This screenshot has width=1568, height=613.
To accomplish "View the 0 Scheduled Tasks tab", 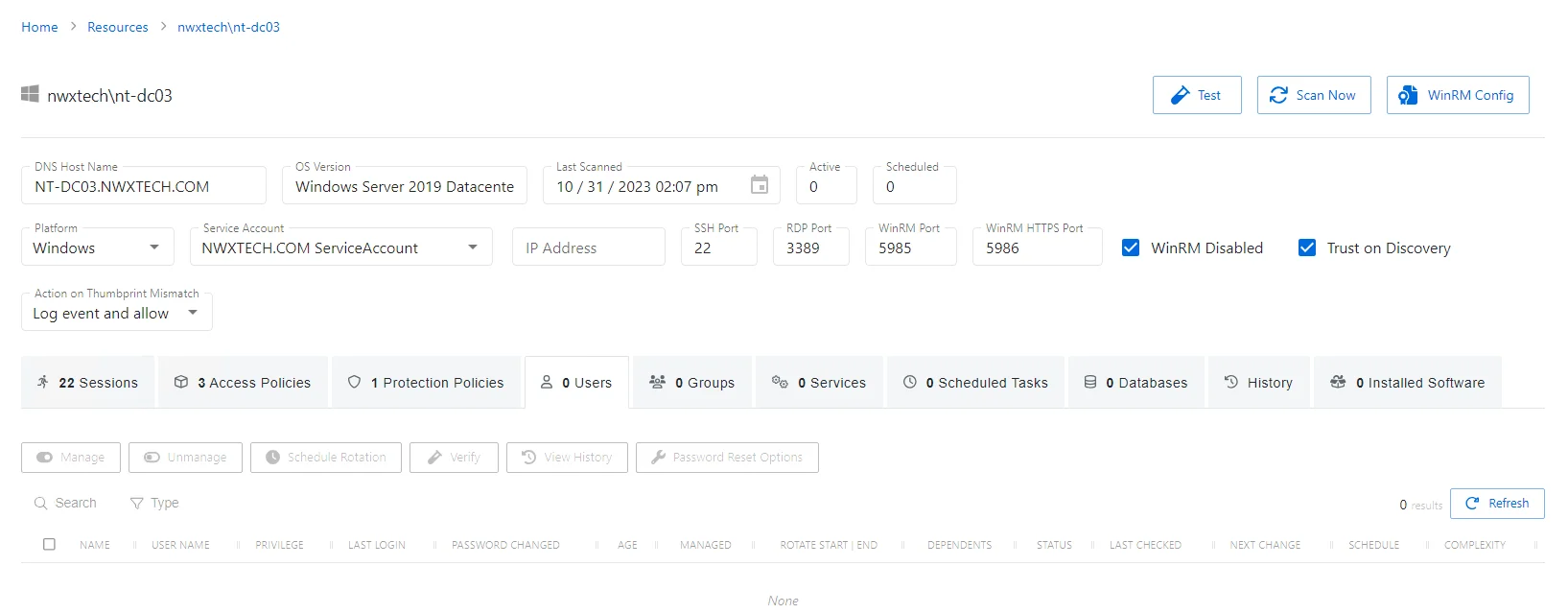I will point(975,383).
